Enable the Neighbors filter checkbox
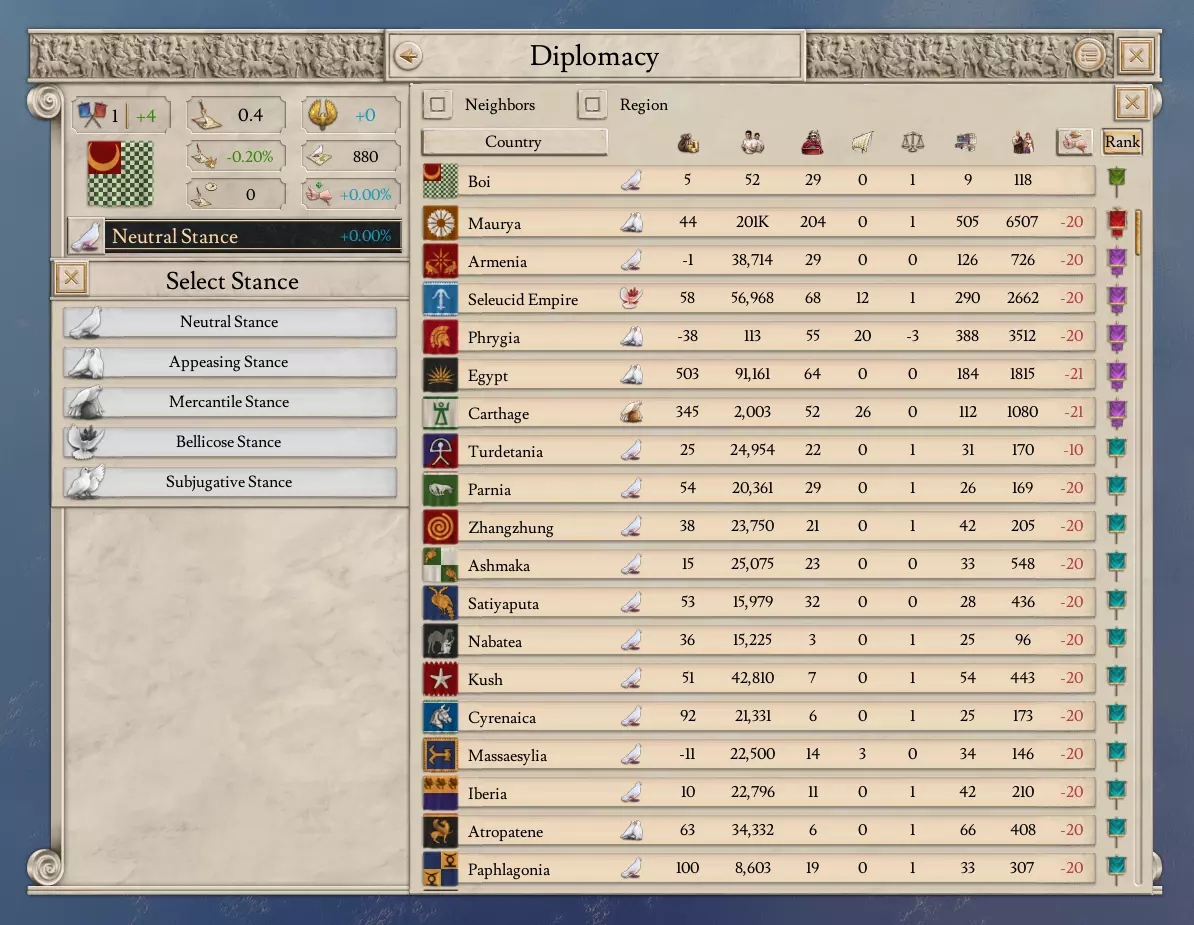1194x925 pixels. [438, 104]
